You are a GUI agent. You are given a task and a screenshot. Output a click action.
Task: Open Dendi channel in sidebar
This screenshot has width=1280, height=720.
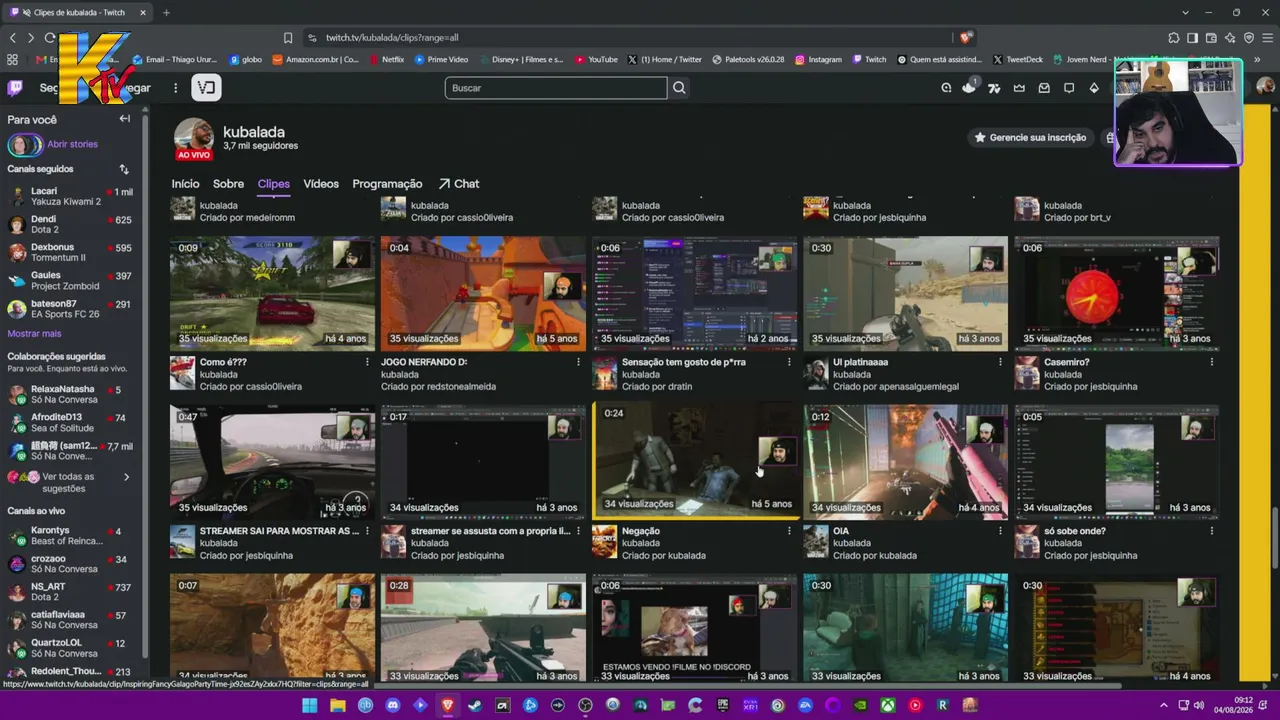(x=69, y=224)
